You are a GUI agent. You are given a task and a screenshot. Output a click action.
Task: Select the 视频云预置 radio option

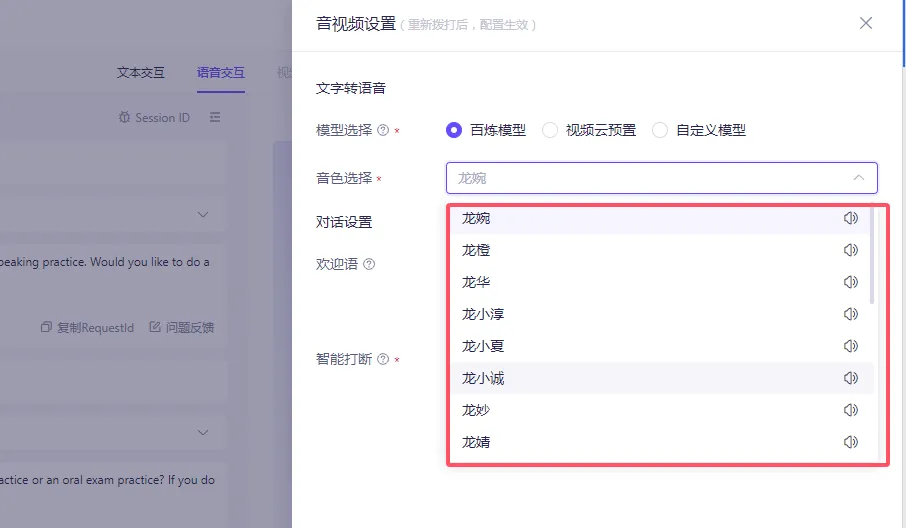(x=550, y=130)
